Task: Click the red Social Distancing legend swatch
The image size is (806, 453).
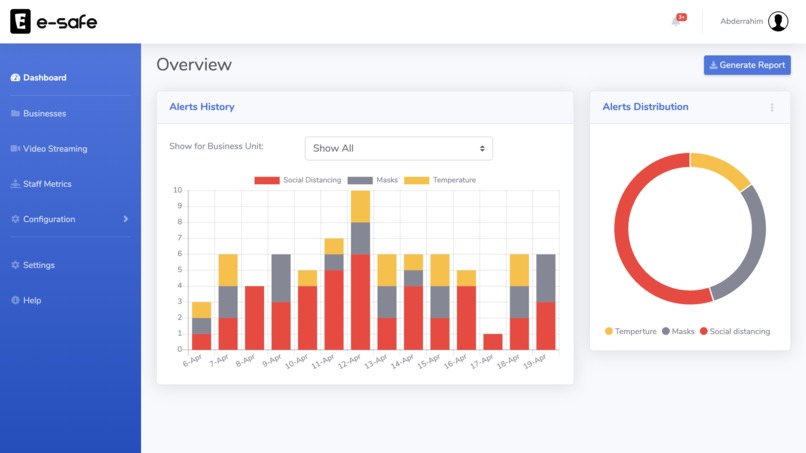Action: tap(267, 180)
